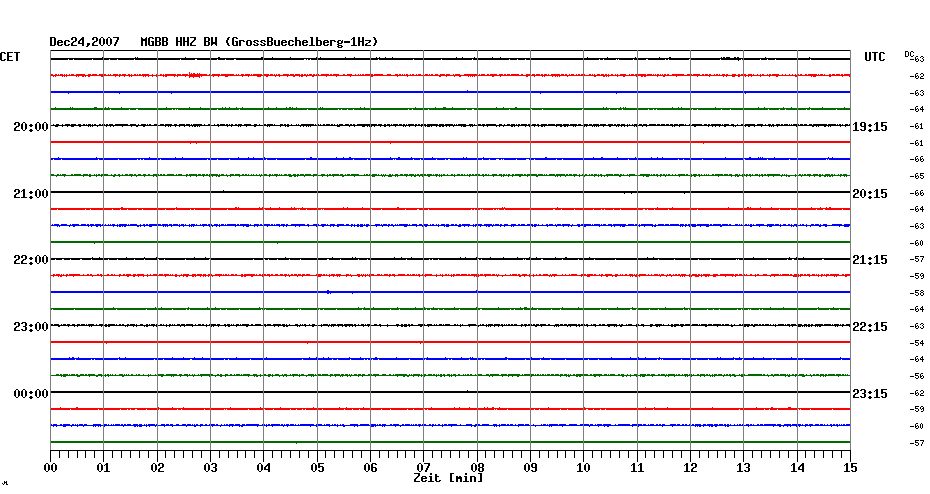
Task: Click the DC column header
Action: (908, 54)
